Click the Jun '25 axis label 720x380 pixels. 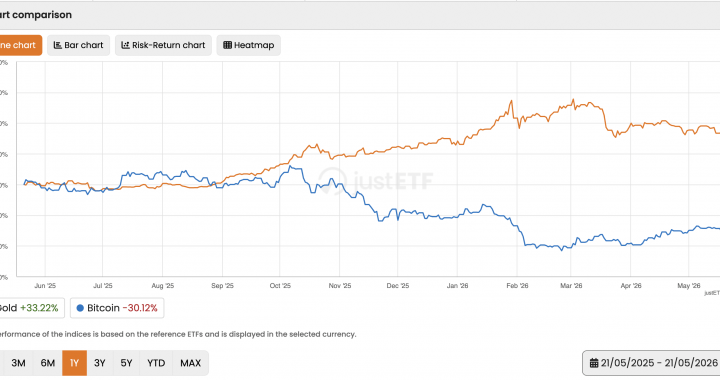[45, 285]
